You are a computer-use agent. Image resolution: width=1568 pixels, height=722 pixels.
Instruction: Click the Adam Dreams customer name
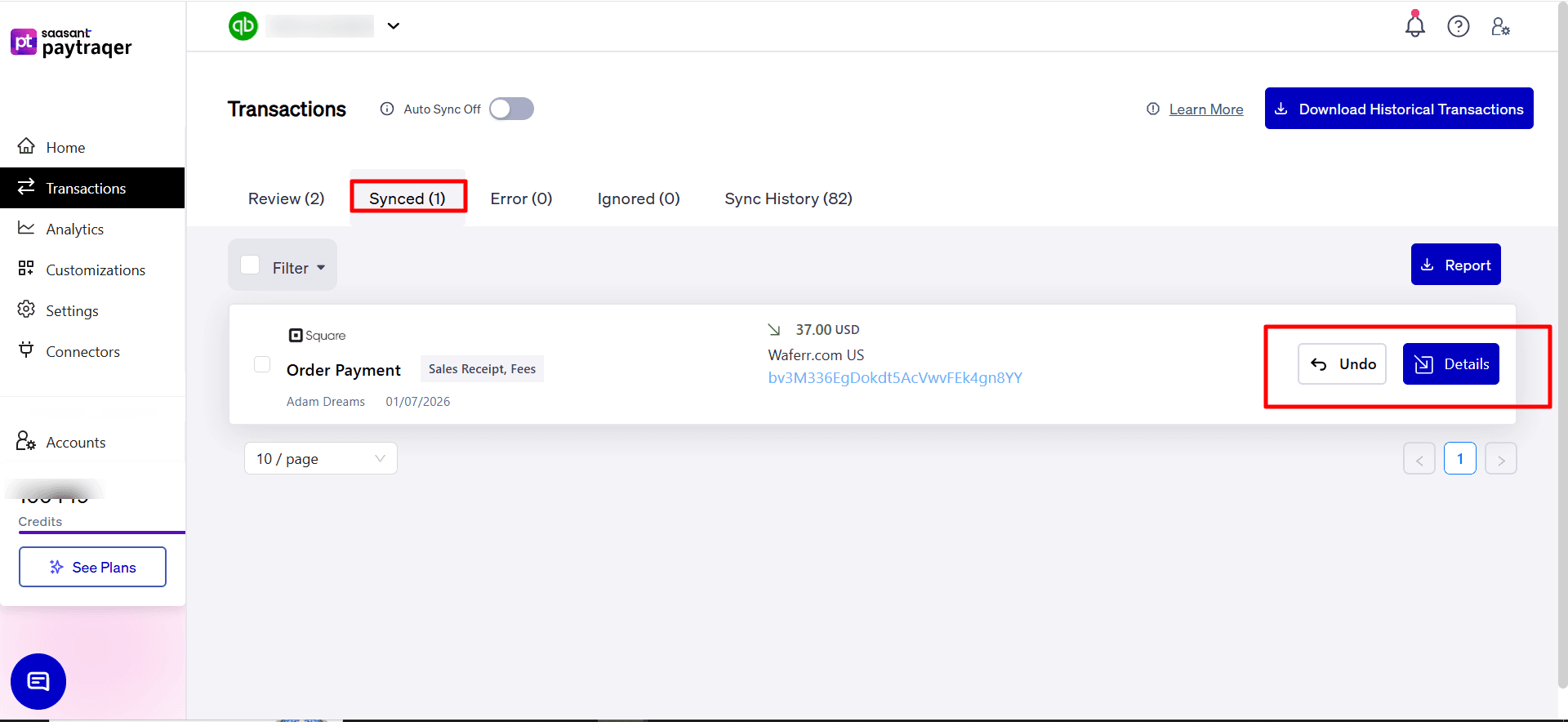(326, 402)
